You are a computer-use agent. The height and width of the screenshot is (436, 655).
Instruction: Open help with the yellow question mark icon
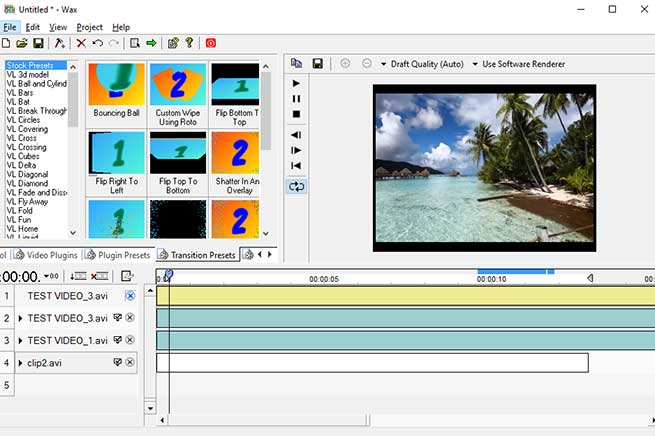click(x=188, y=44)
